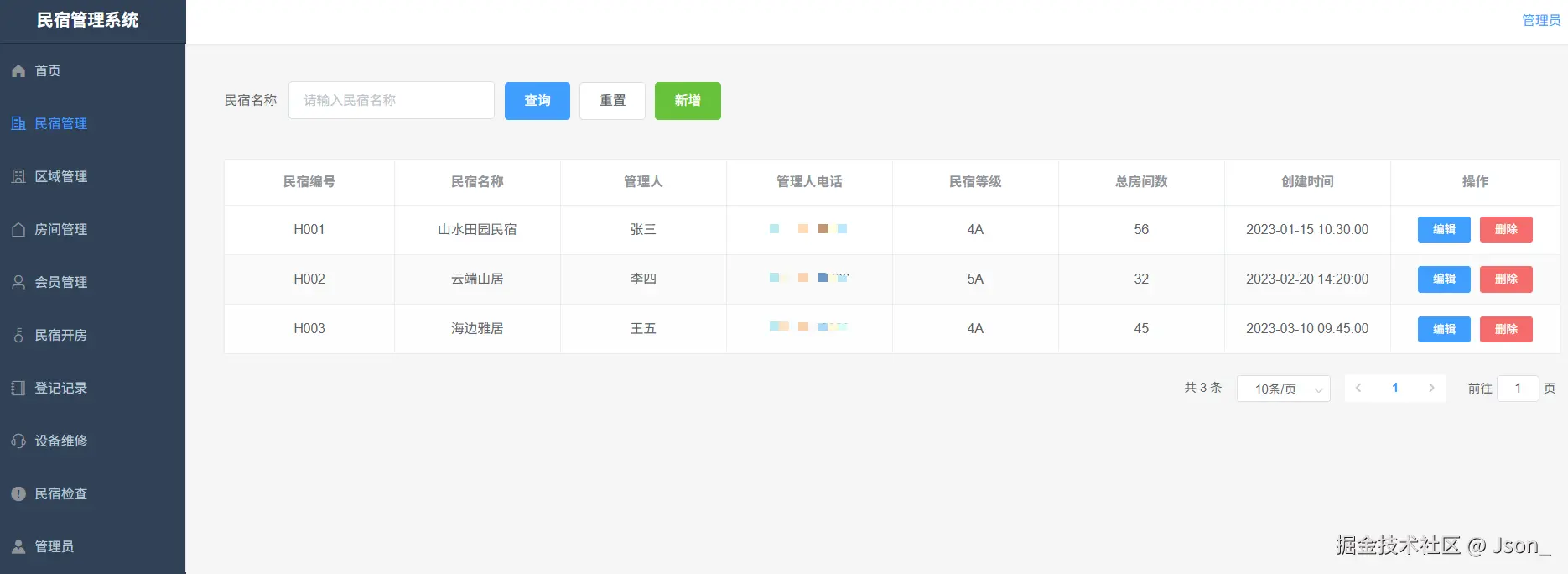Edit the H002 云端山居 row
This screenshot has height=574, width=1568.
coord(1444,279)
